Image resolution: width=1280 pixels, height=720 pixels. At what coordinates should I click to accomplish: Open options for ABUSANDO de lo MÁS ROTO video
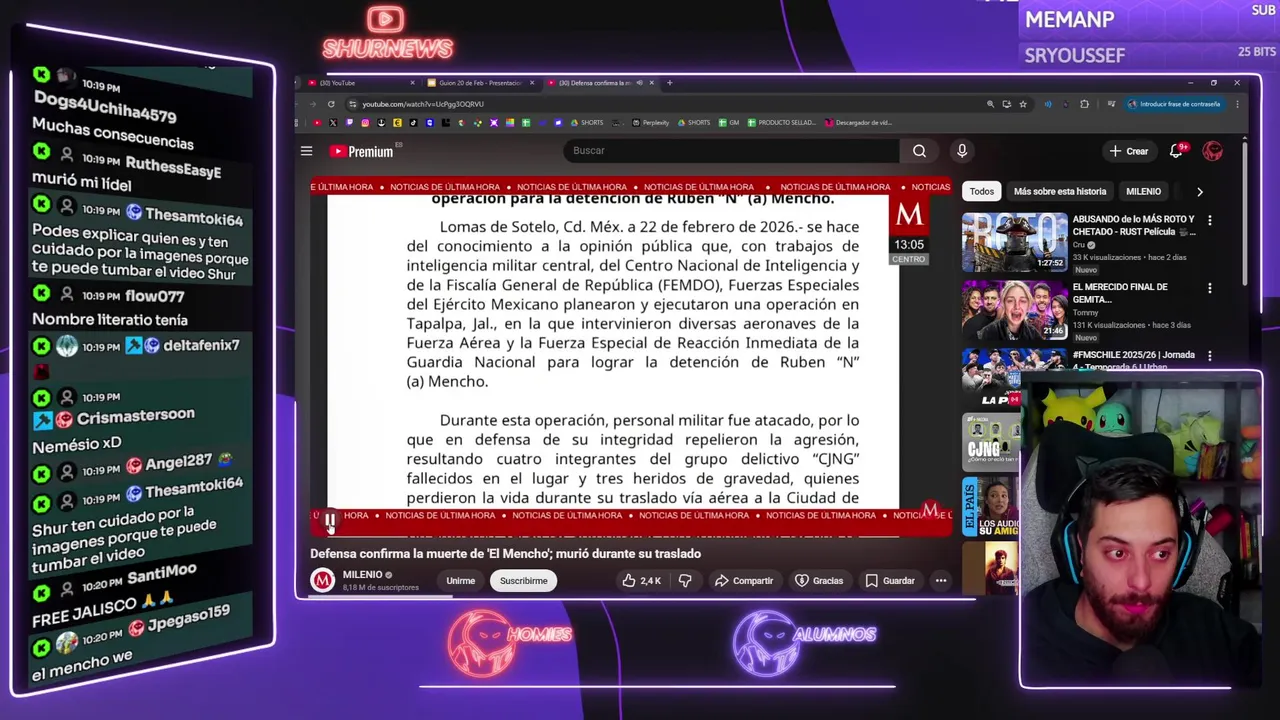point(1210,220)
